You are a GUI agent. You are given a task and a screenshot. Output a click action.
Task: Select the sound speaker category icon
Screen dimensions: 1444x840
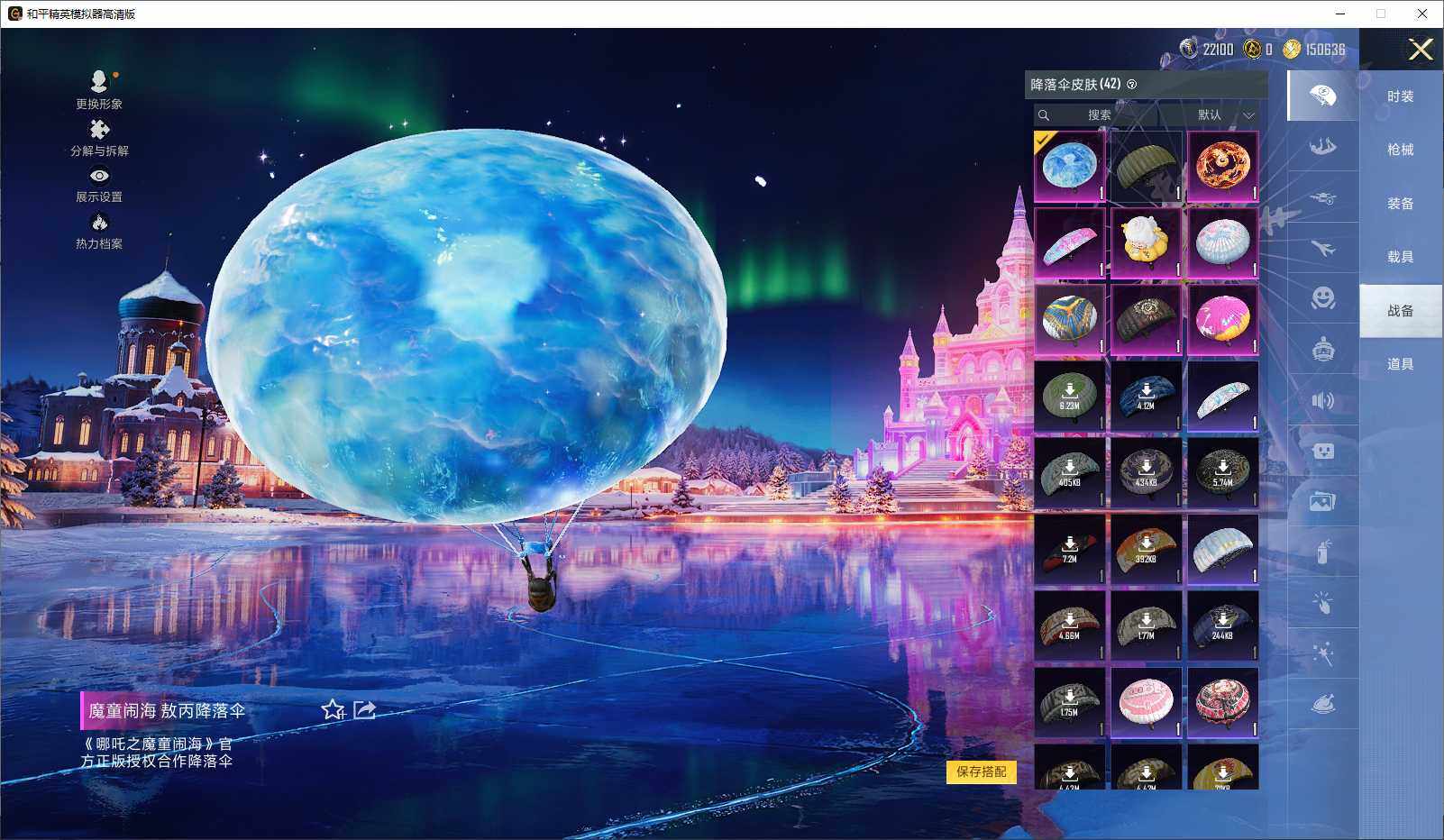pyautogui.click(x=1322, y=400)
